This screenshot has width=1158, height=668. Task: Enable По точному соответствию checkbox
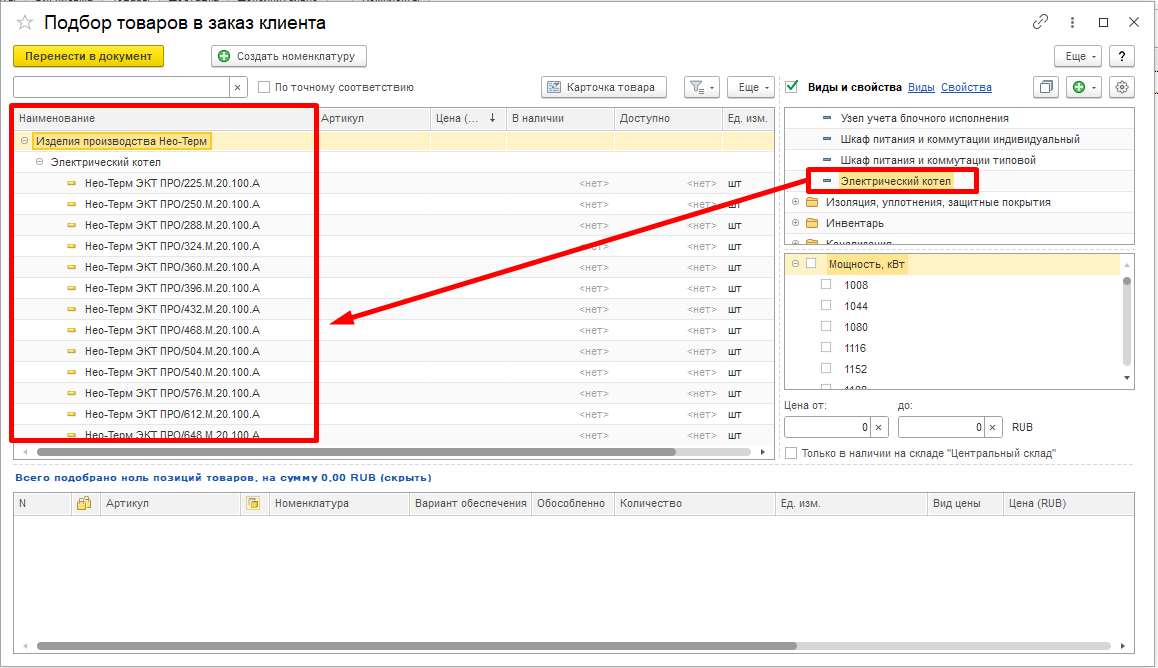pyautogui.click(x=264, y=87)
